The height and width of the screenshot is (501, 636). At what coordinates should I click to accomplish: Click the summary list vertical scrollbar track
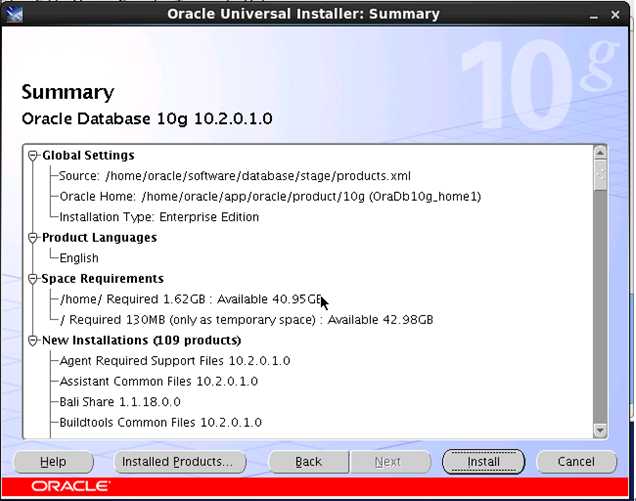tap(600, 306)
